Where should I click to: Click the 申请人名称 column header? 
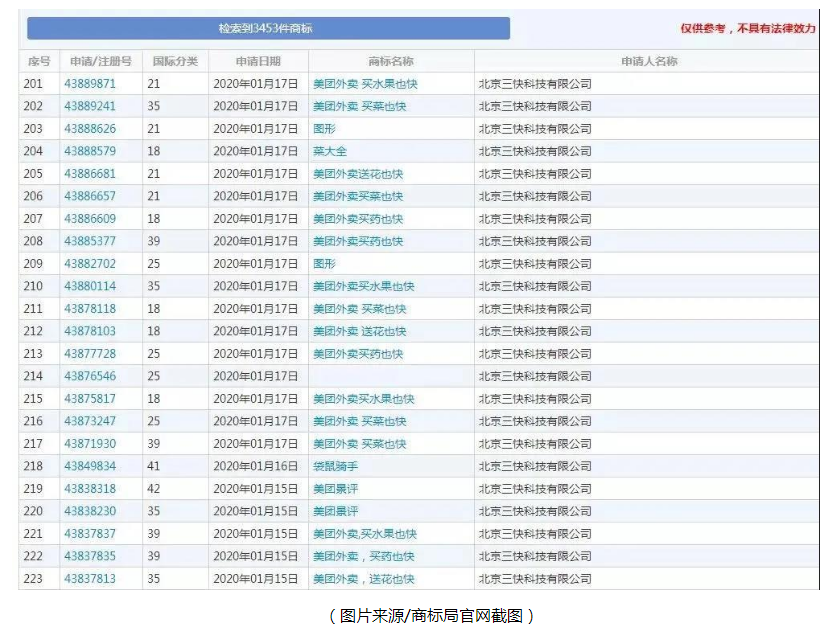pos(648,62)
